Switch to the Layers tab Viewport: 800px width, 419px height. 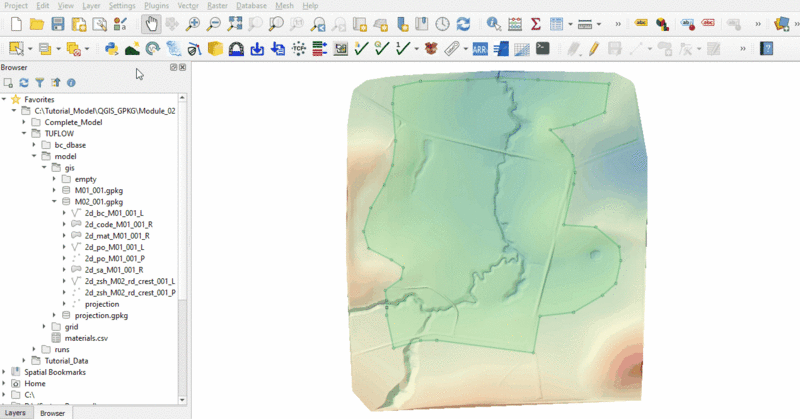[x=15, y=412]
